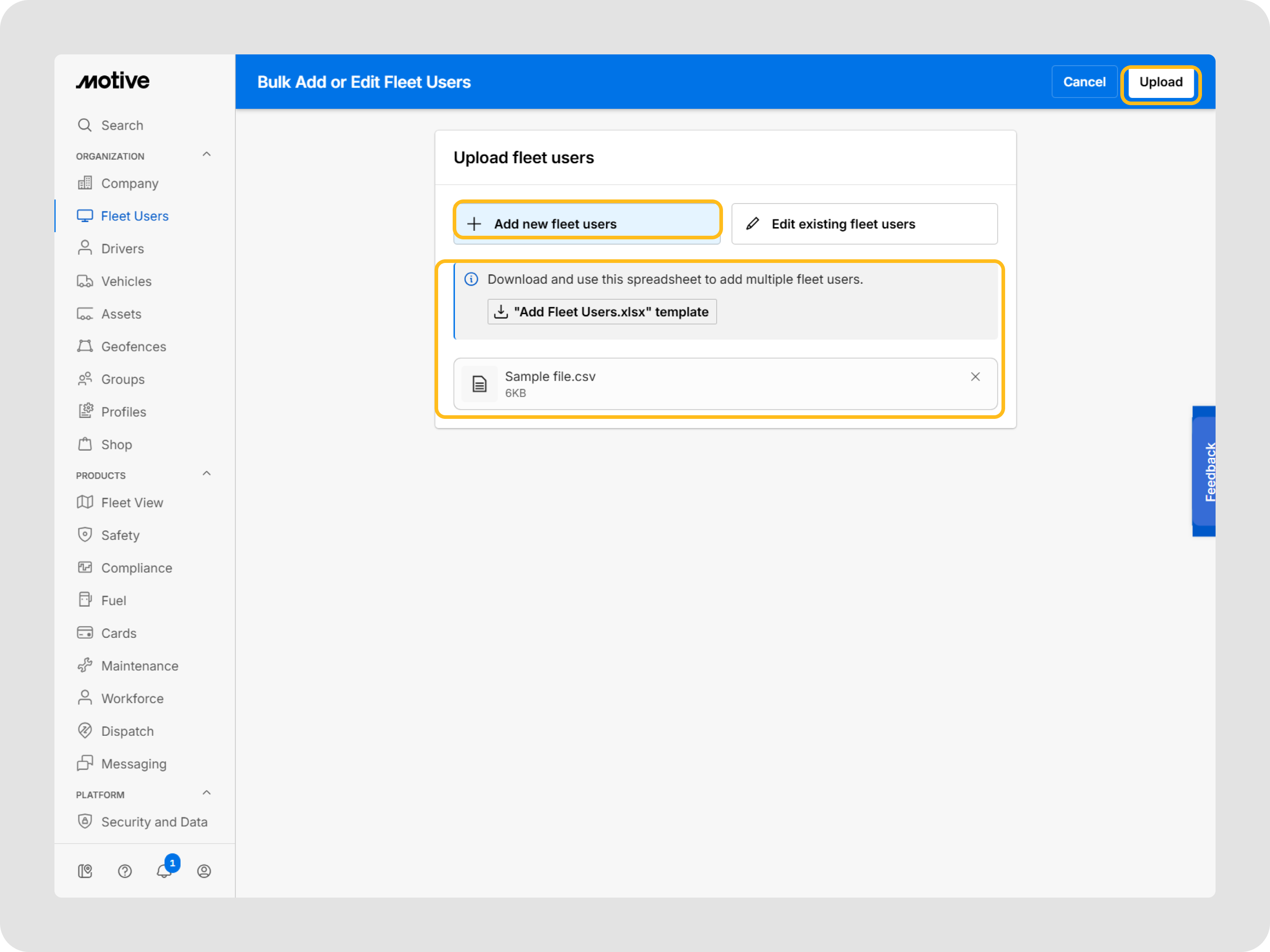Click the Sample file.csv document icon
Image resolution: width=1270 pixels, height=952 pixels.
[x=479, y=384]
